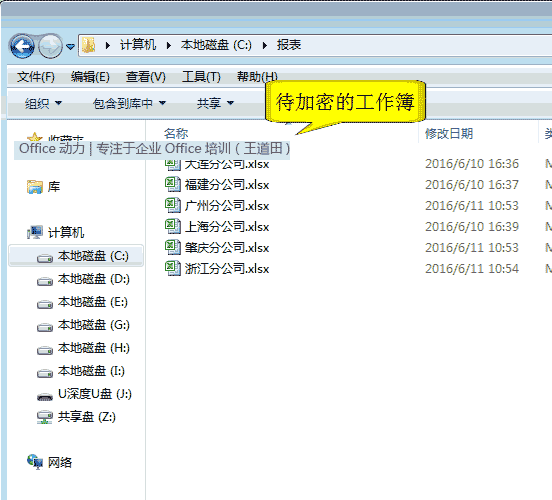Click the Back navigation arrow button
Screen dimensions: 552x500
click(x=22, y=46)
